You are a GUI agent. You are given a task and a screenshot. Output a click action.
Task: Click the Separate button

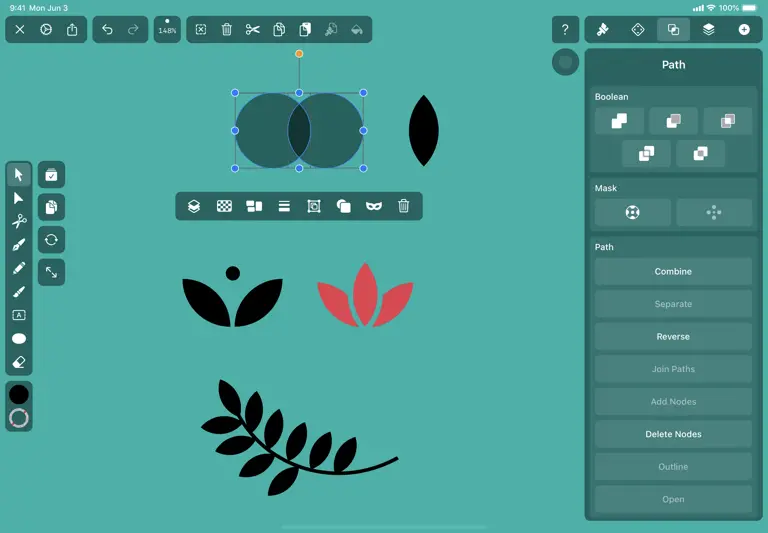point(673,304)
